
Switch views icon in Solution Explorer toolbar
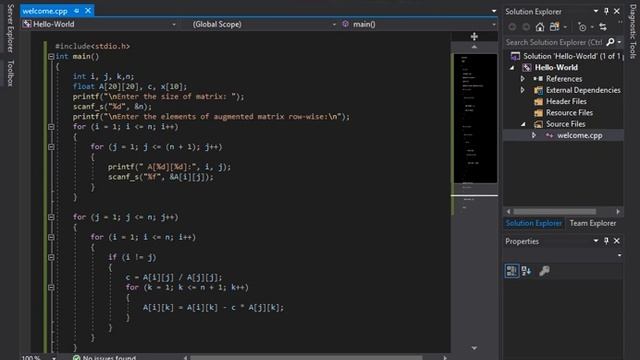tap(554, 27)
